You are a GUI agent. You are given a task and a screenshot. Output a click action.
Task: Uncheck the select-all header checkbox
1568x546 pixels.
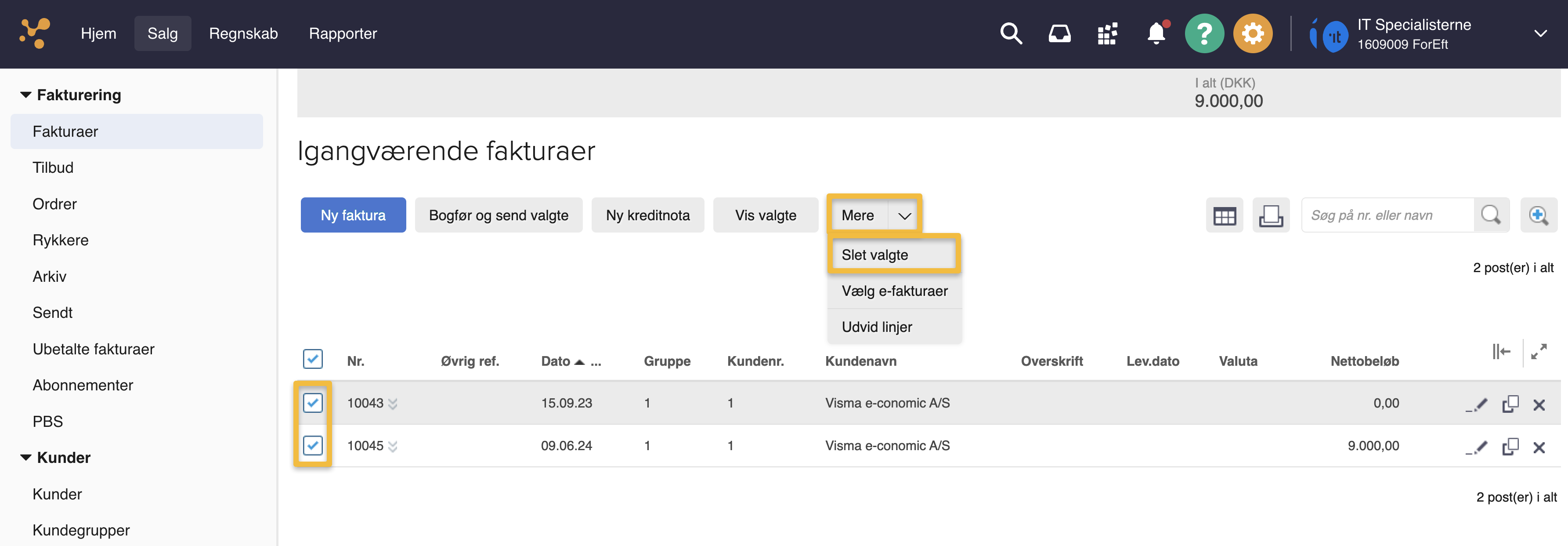(x=313, y=360)
